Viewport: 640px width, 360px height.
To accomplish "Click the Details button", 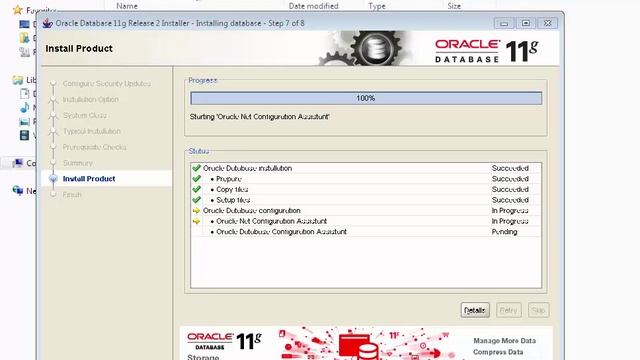I will [475, 310].
